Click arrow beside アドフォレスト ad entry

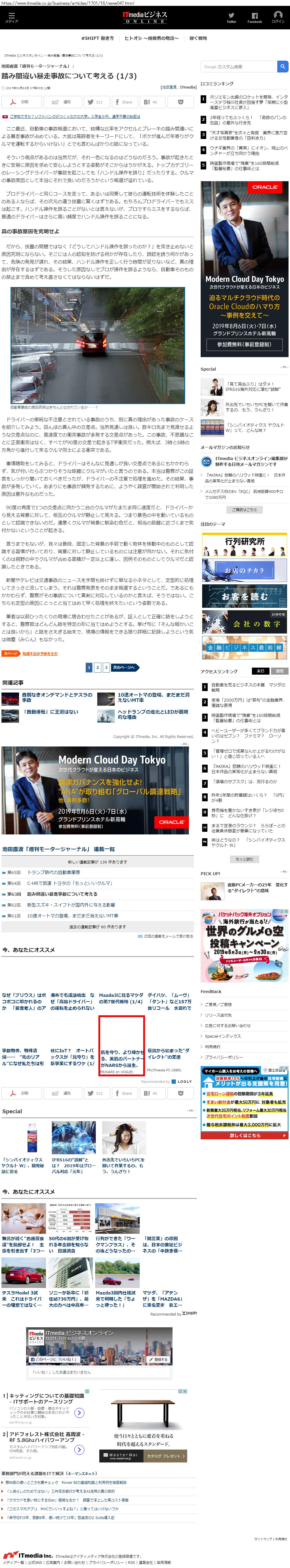[x=79, y=1449]
